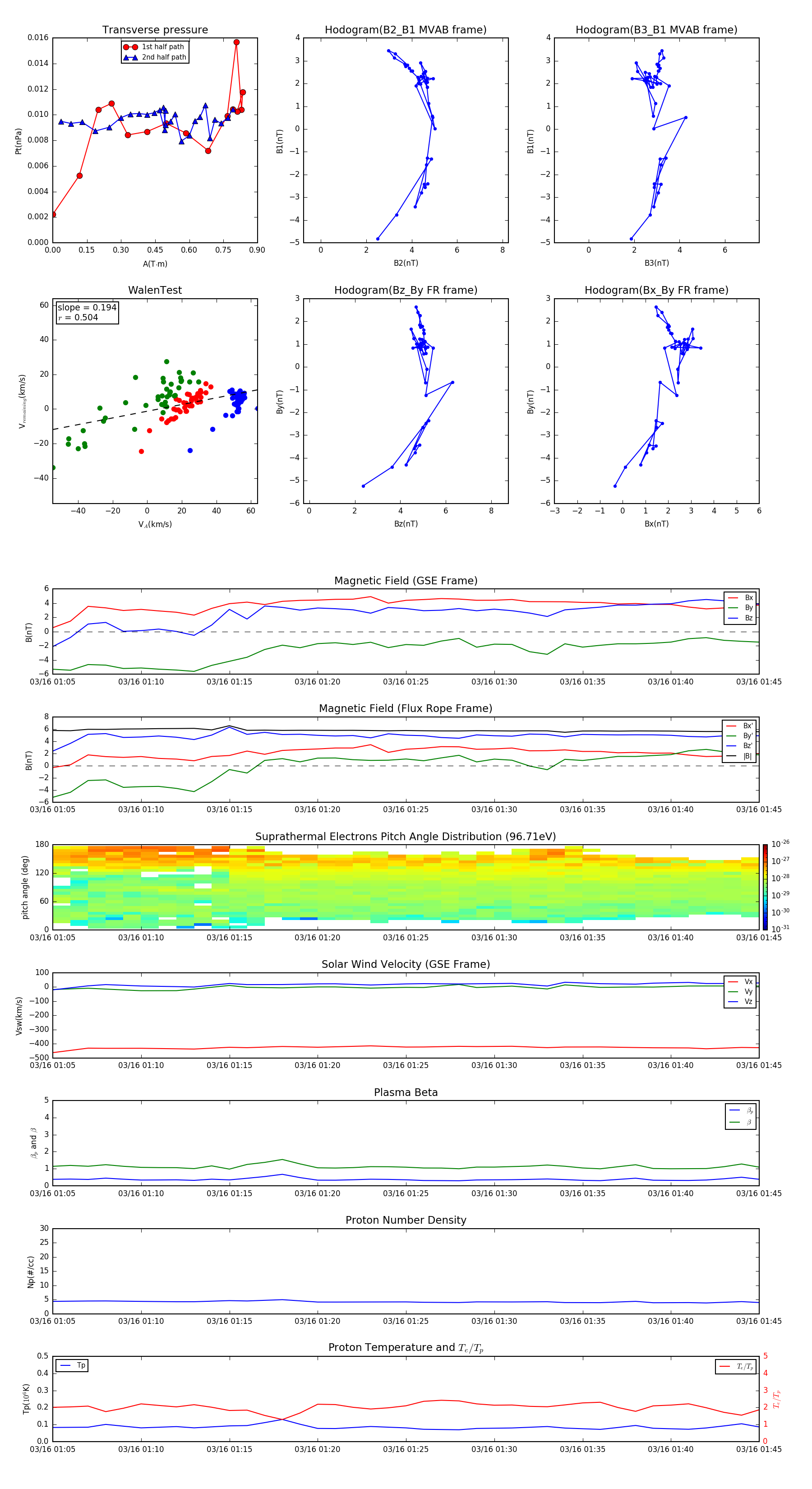Click the 'r = 0.504' annotation
The height and width of the screenshot is (1489, 812).
[x=78, y=317]
